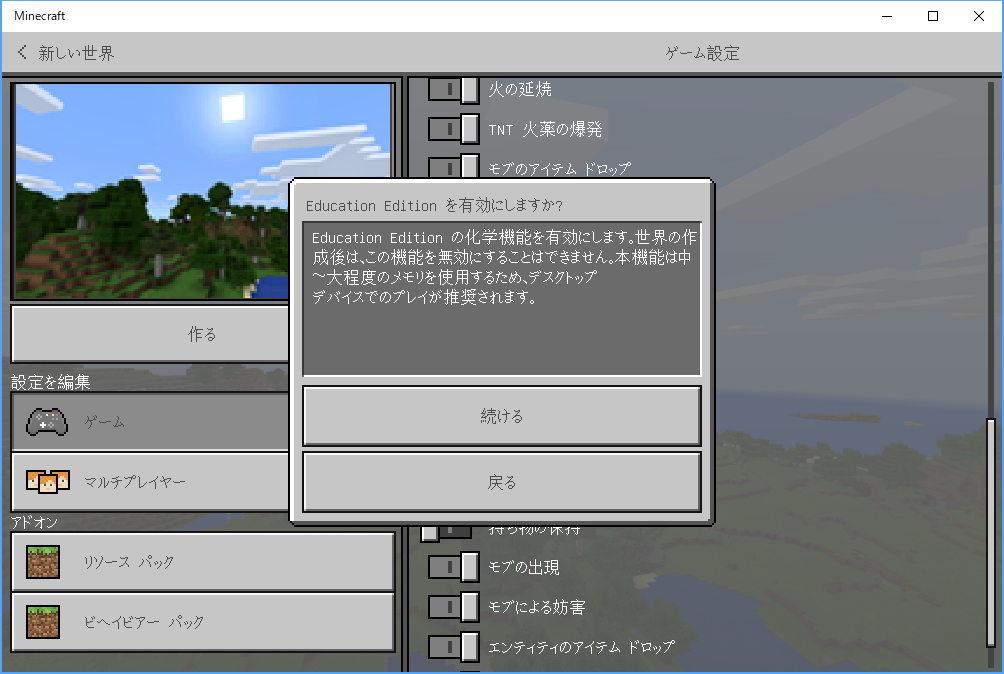Click the 設定を編集 section label

tap(51, 382)
